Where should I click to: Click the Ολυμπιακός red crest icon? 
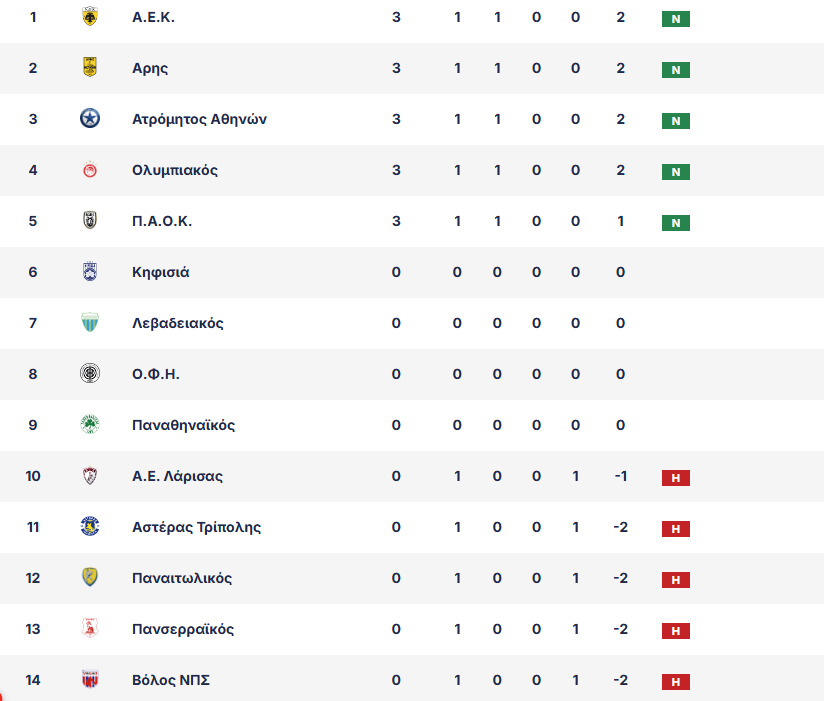pos(90,170)
